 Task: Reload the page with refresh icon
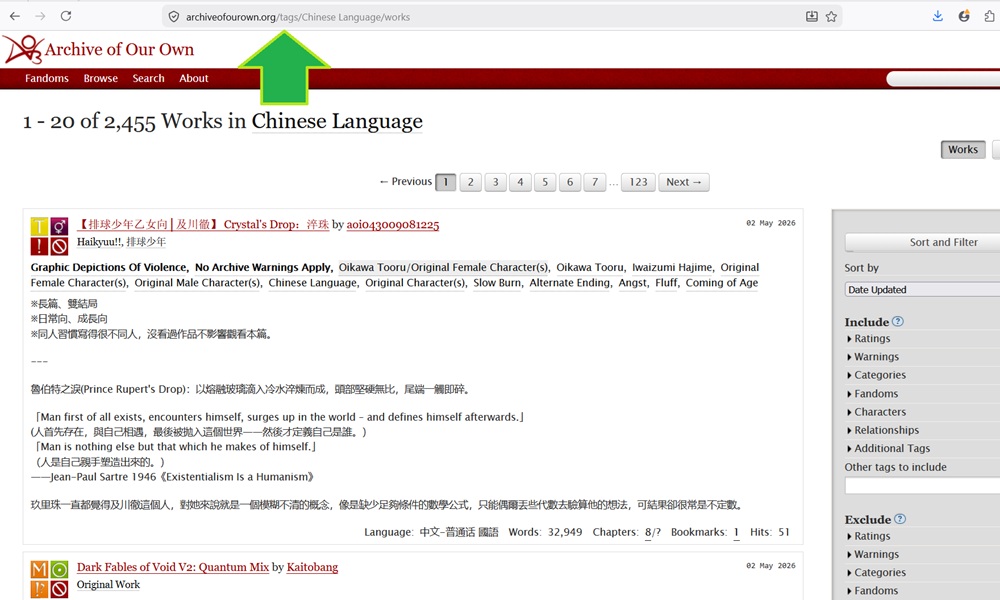pos(66,16)
